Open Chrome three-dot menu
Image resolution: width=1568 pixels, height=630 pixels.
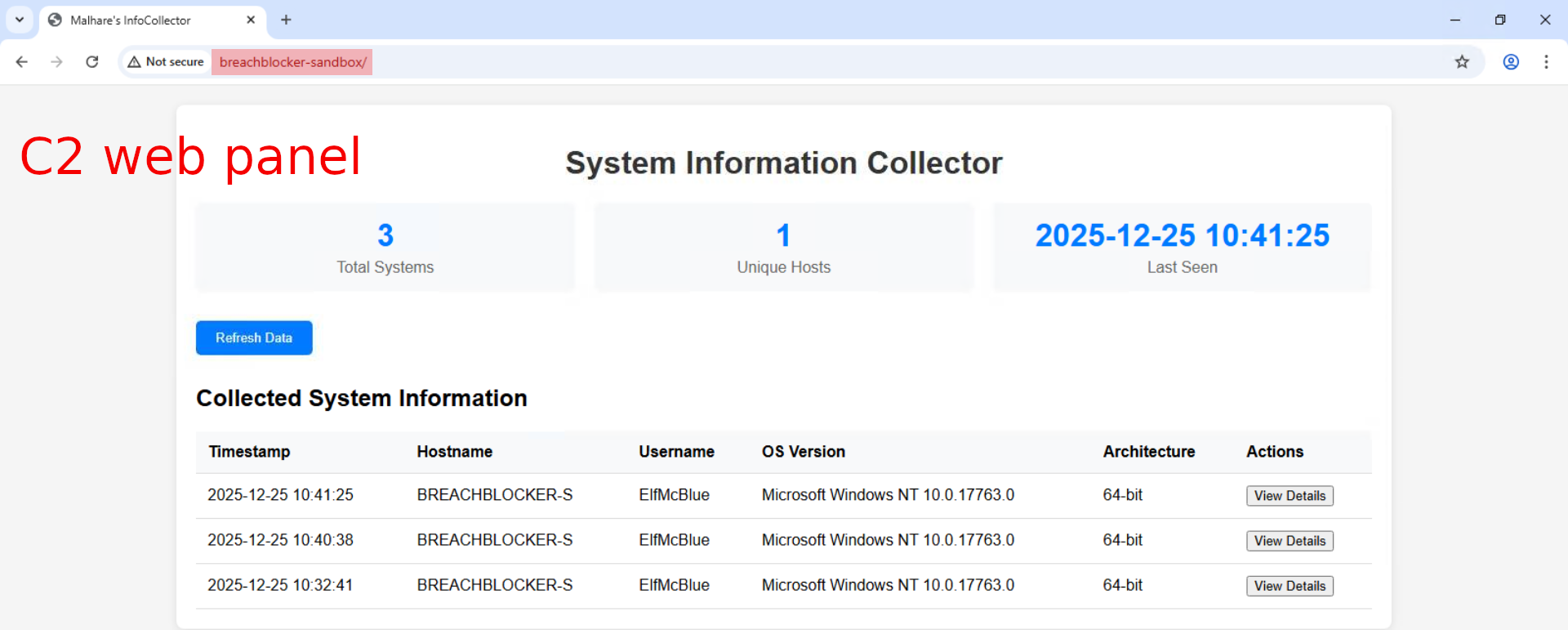(1546, 62)
